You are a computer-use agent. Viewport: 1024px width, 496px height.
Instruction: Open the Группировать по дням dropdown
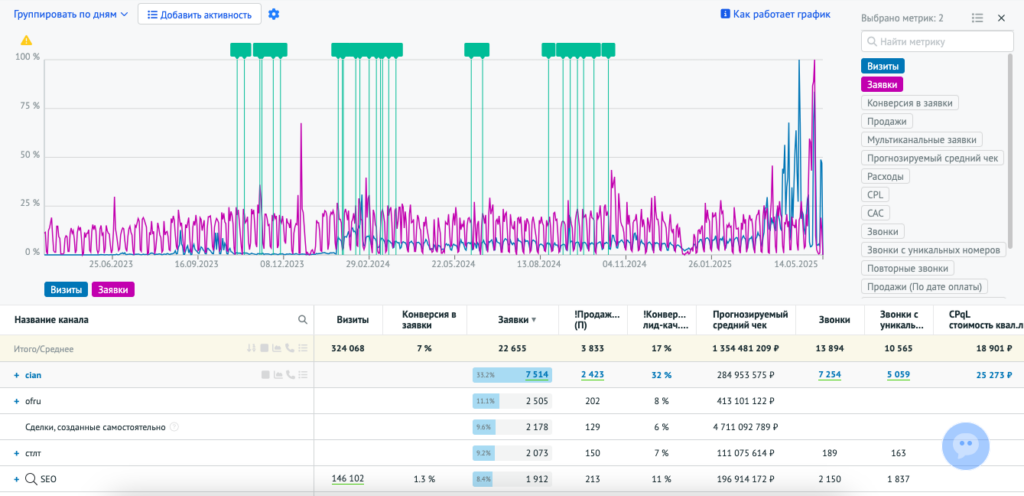tap(71, 14)
